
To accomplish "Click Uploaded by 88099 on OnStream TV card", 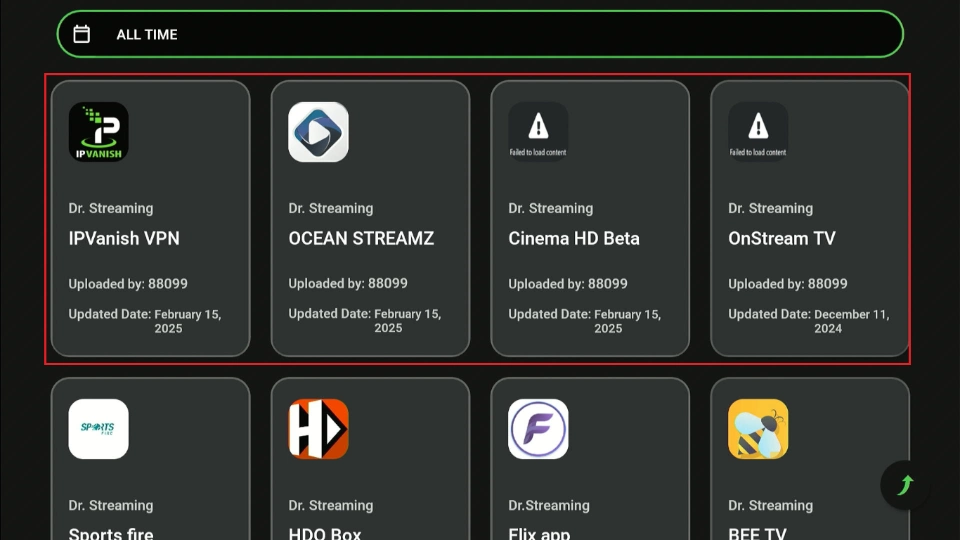I will coord(787,283).
